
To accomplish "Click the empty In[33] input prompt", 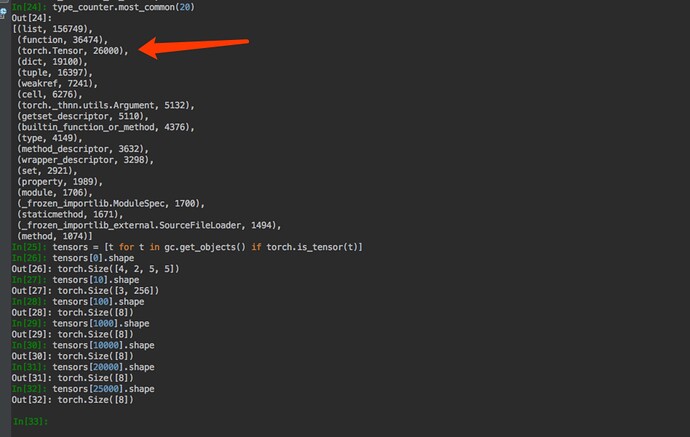I will (30, 421).
